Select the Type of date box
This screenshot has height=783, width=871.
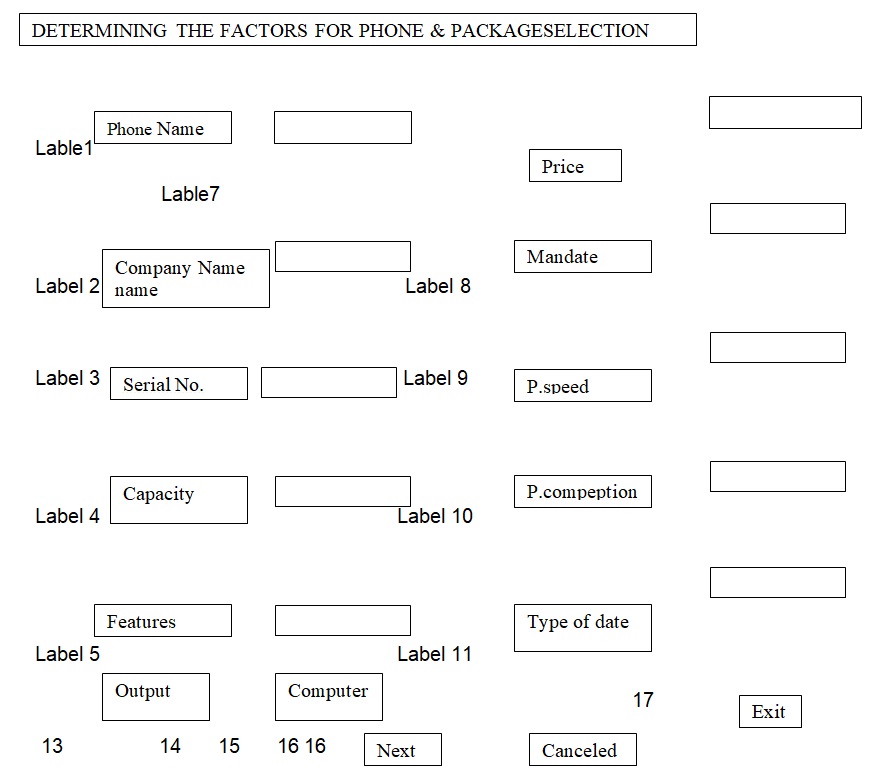pos(582,627)
